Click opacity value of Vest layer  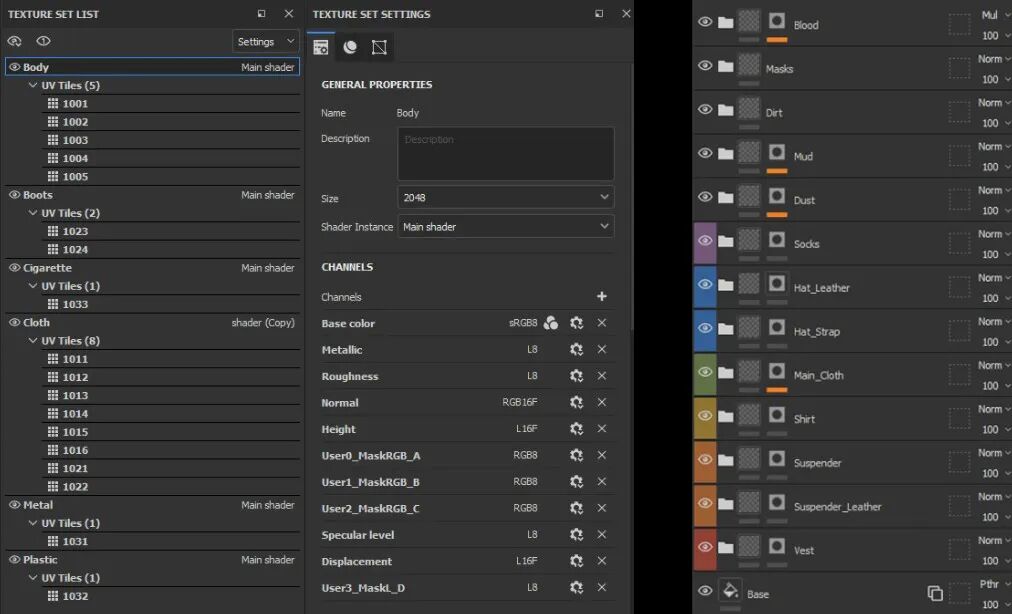click(990, 561)
